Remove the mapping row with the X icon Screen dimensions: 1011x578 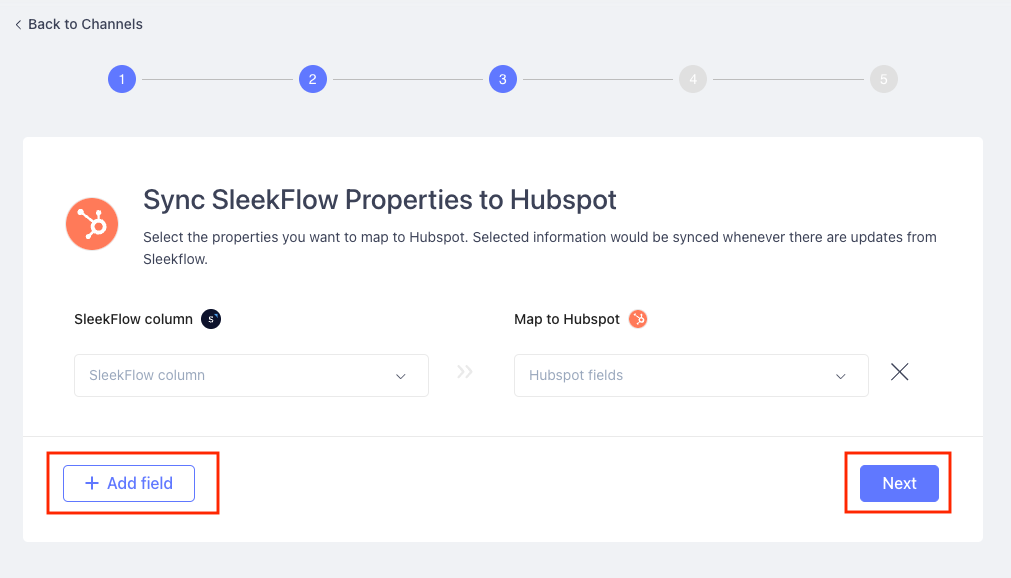click(899, 372)
